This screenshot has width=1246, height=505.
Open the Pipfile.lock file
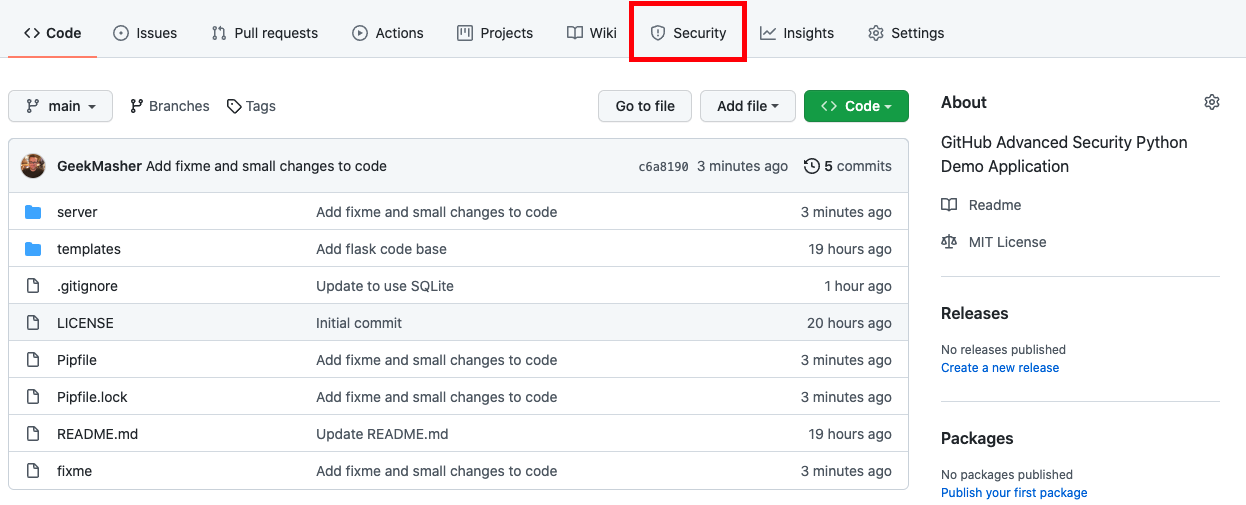pyautogui.click(x=92, y=397)
